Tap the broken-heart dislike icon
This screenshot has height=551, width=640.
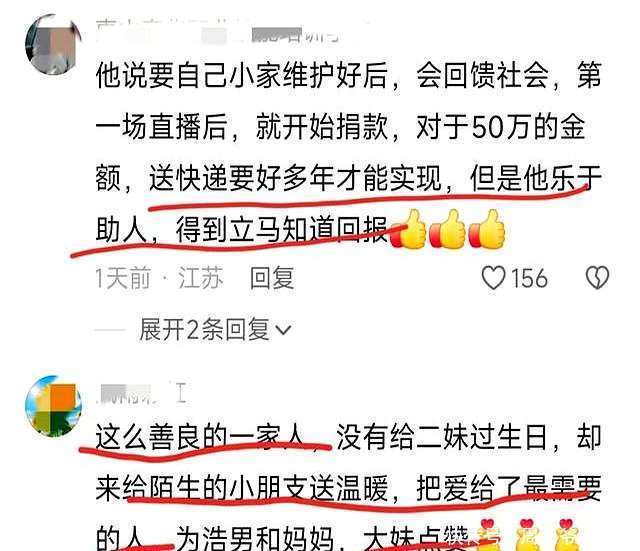[x=597, y=278]
